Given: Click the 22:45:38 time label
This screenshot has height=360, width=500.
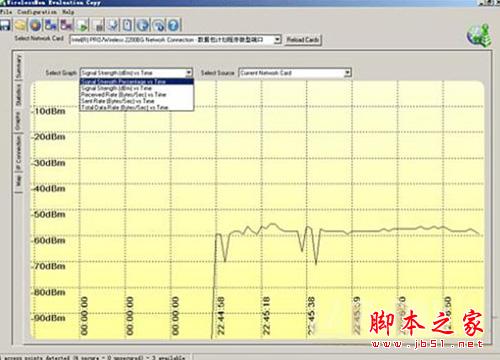Looking at the screenshot, I should pos(312,316).
